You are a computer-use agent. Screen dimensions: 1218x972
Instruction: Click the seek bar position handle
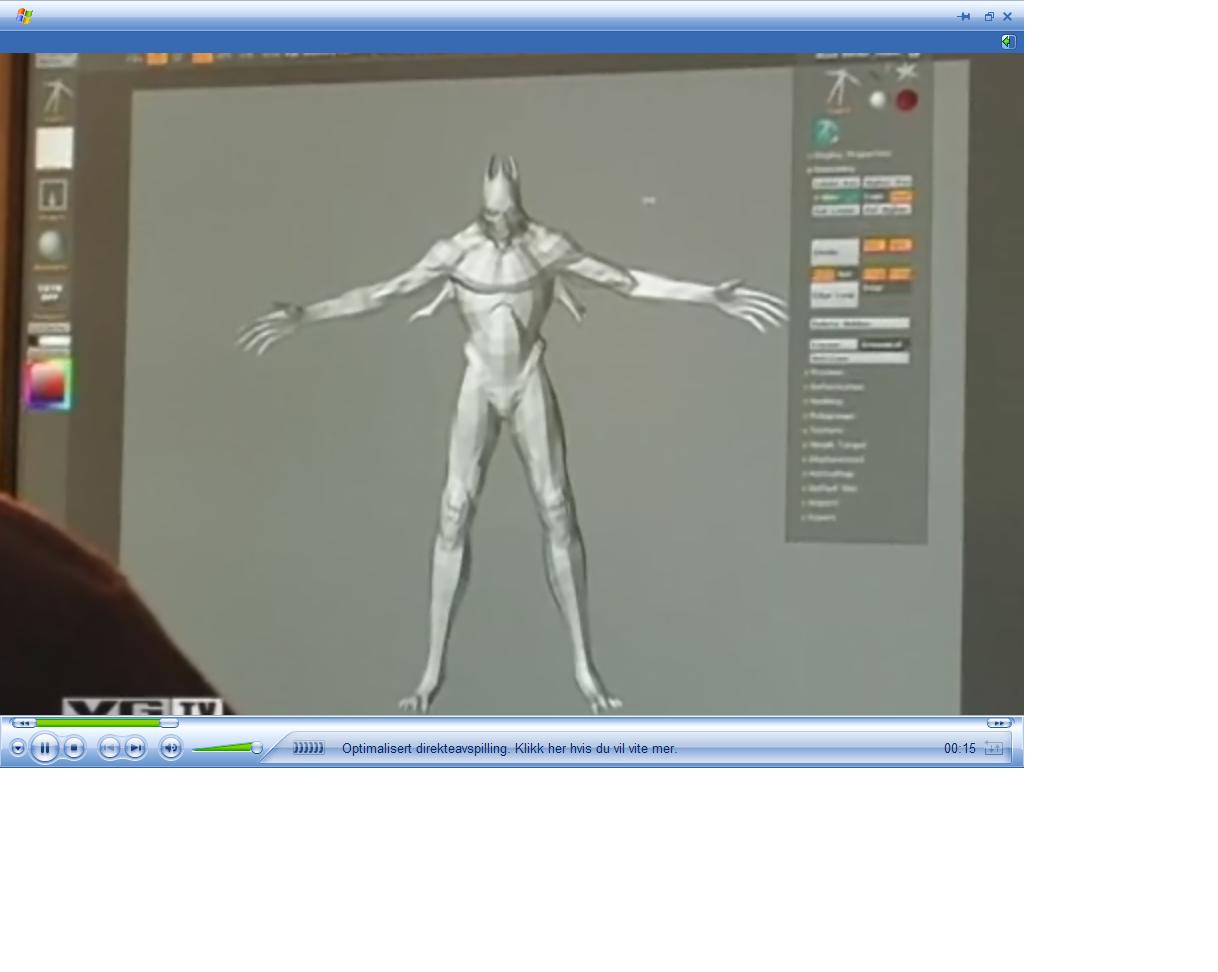coord(169,723)
